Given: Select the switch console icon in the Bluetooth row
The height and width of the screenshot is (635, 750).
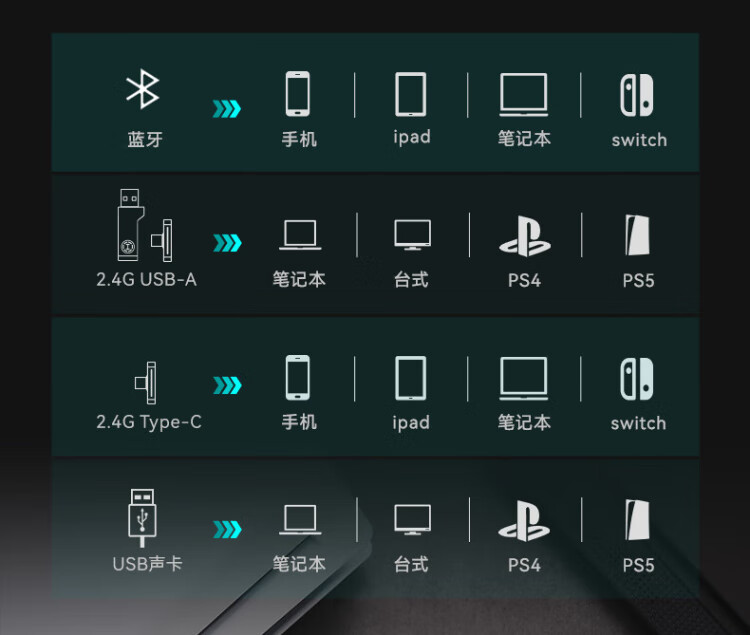Looking at the screenshot, I should 637,95.
